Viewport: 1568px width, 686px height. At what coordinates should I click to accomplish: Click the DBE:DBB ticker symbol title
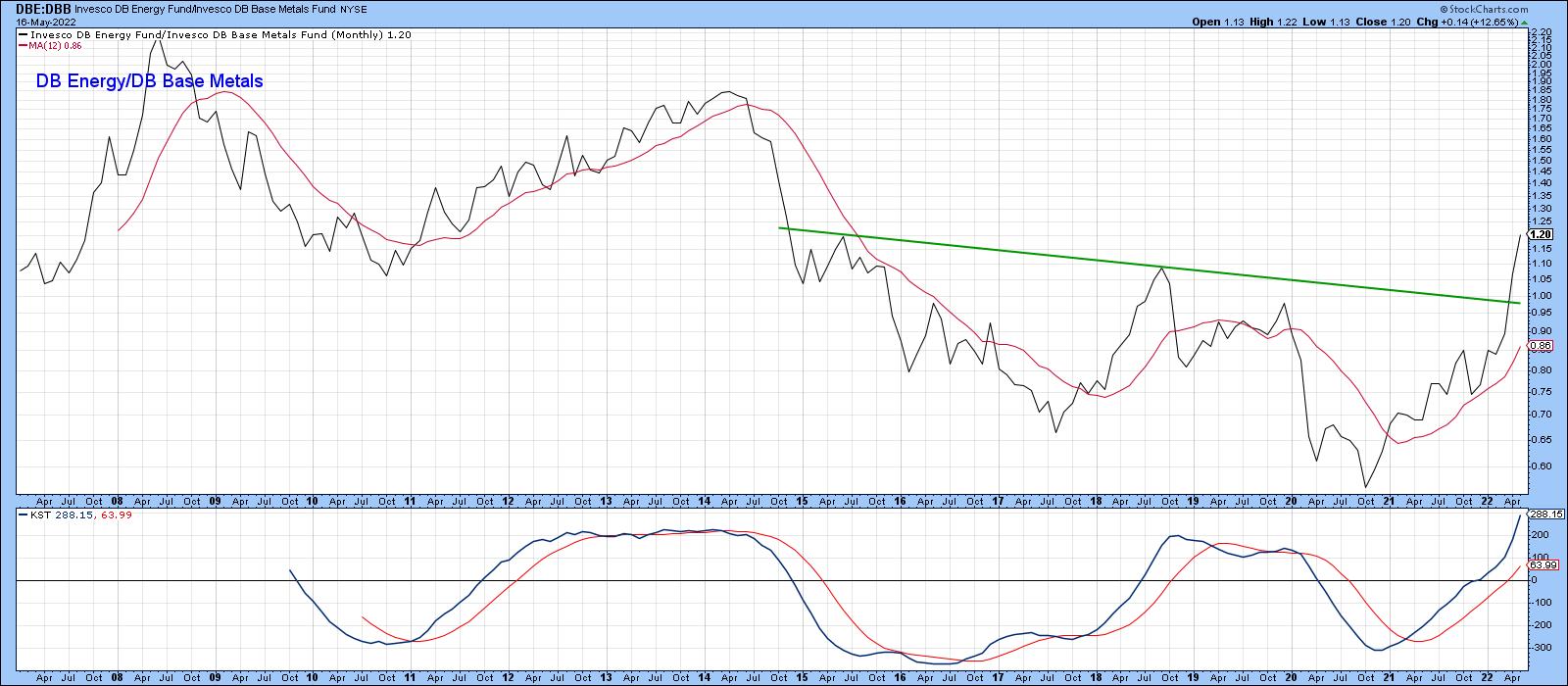[34, 9]
